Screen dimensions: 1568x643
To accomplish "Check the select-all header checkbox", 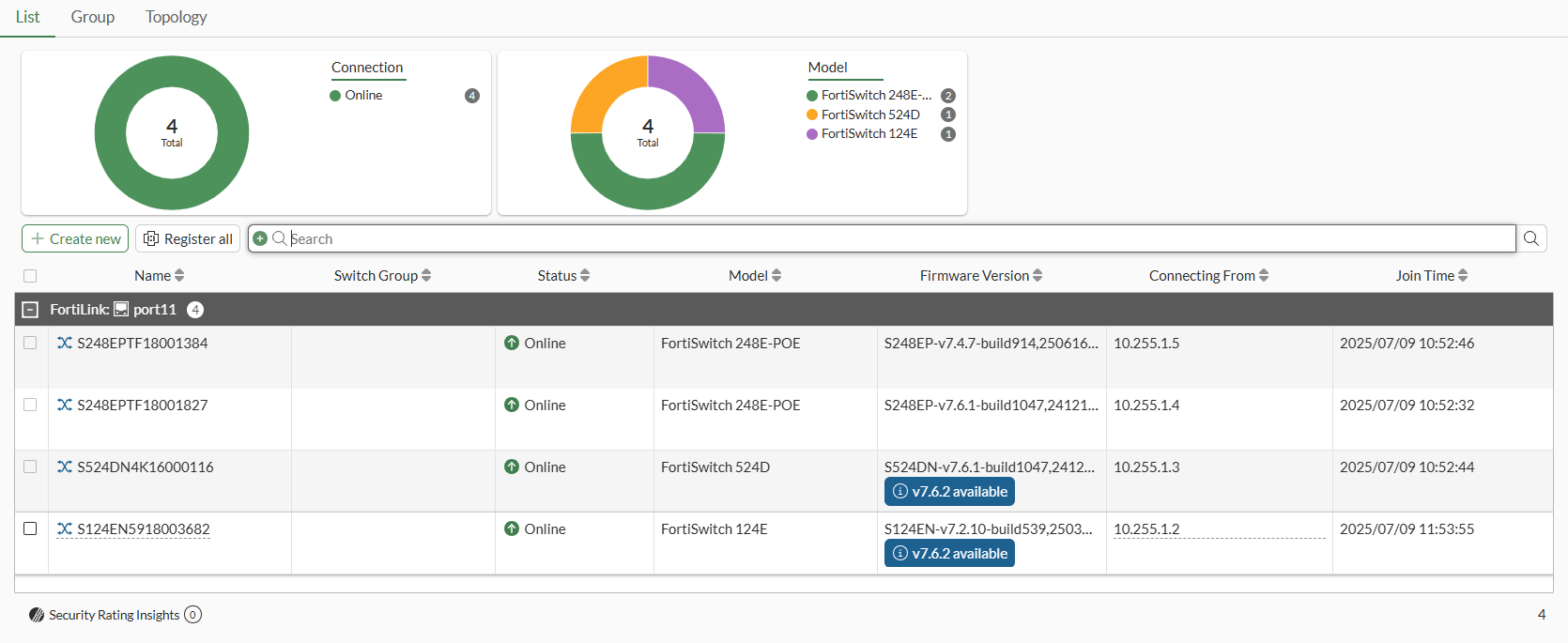I will click(30, 276).
